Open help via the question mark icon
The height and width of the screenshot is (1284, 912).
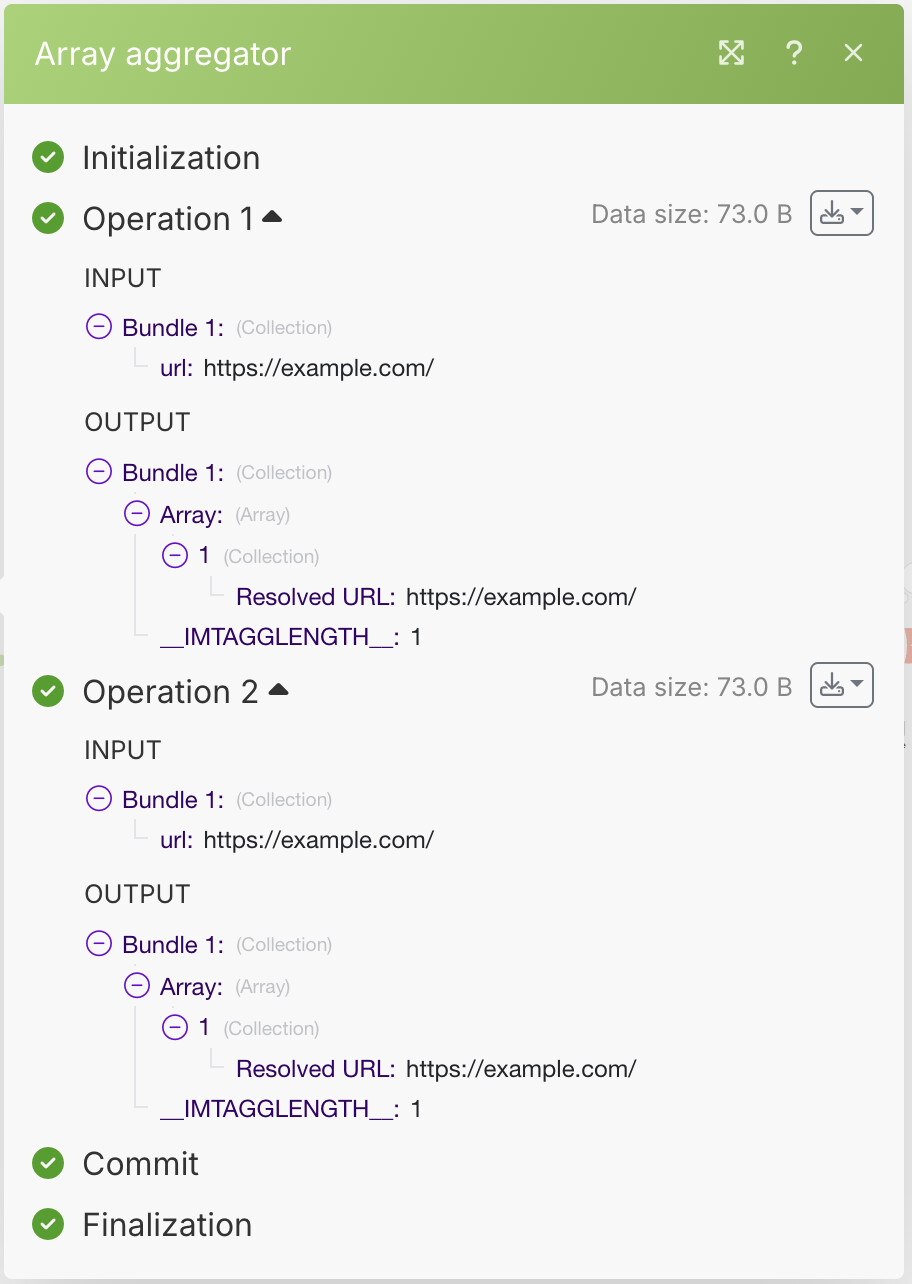(x=794, y=53)
